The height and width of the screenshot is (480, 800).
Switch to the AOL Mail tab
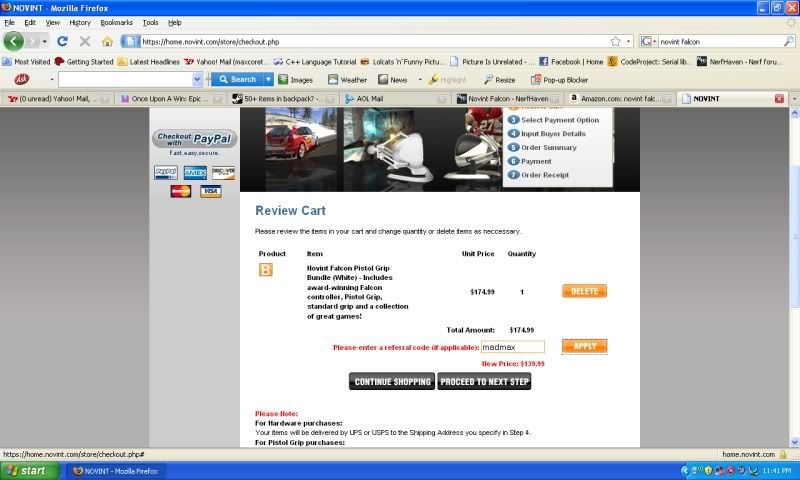(396, 98)
